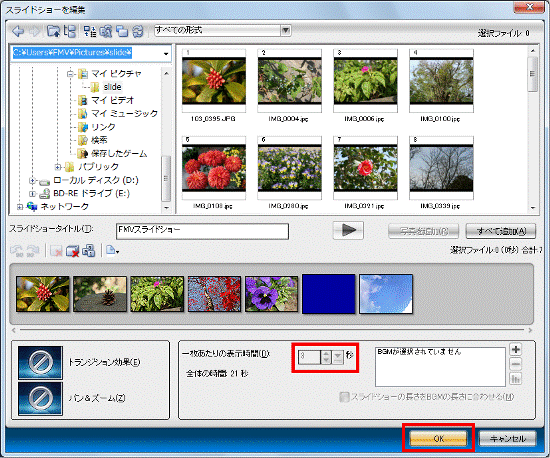Click the filmstrip horizontal scroll bar

tap(272, 330)
